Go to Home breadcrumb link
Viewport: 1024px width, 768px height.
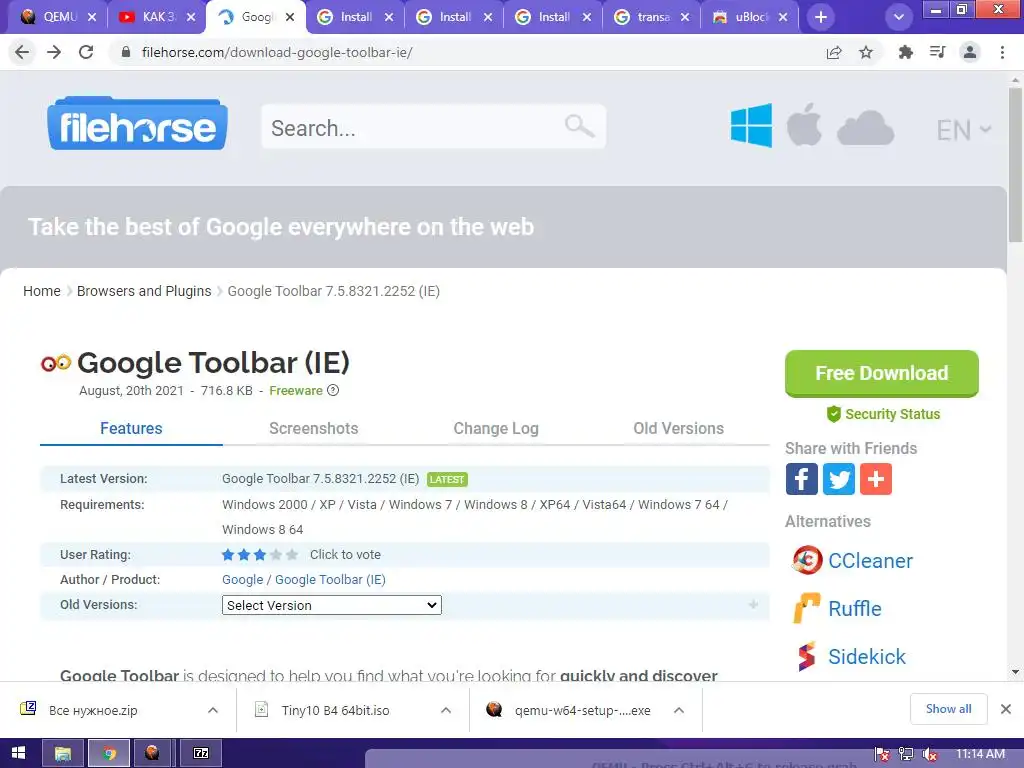[x=42, y=291]
